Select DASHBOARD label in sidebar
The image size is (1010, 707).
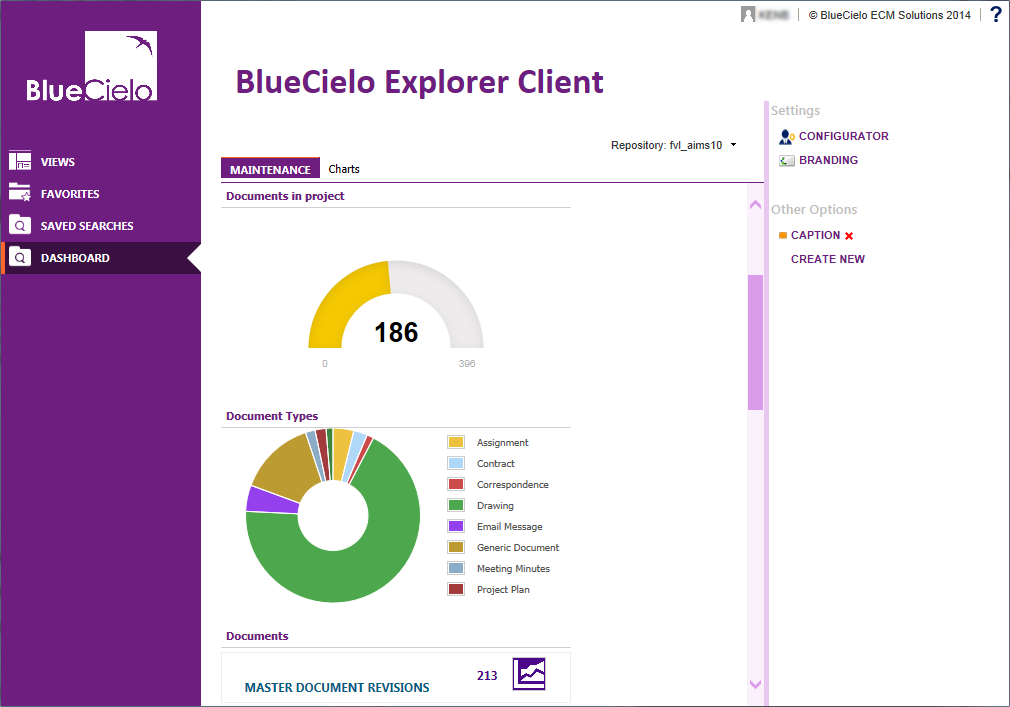pyautogui.click(x=75, y=258)
